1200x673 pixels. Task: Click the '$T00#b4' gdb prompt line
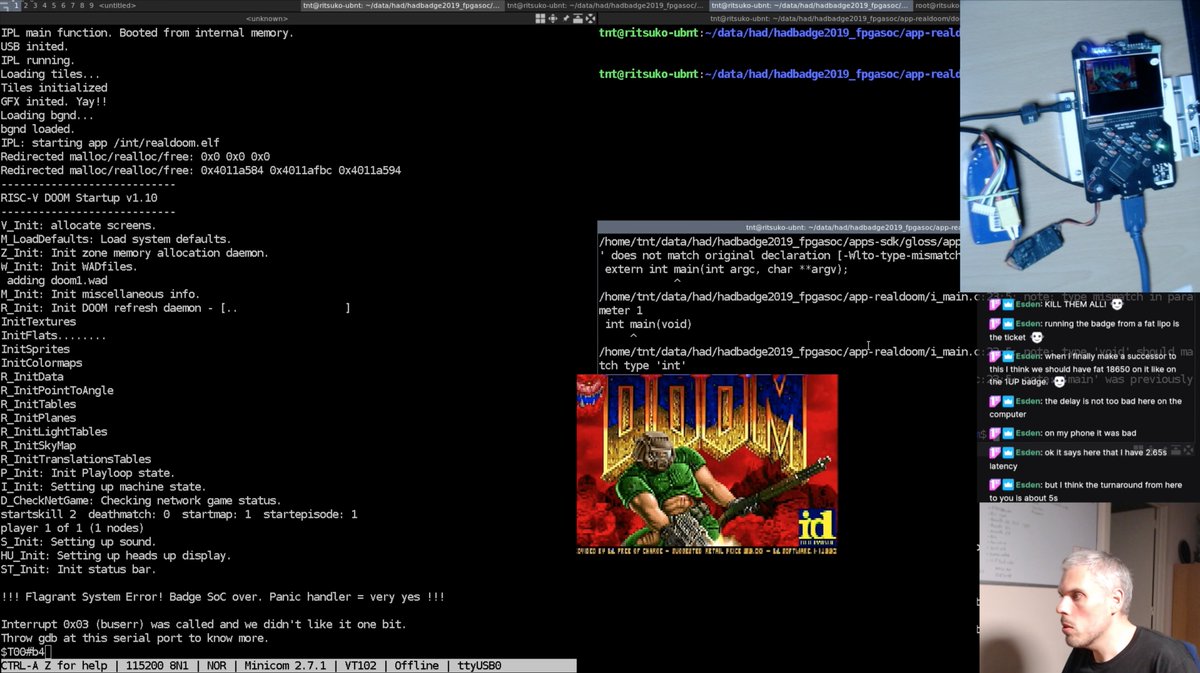23,652
